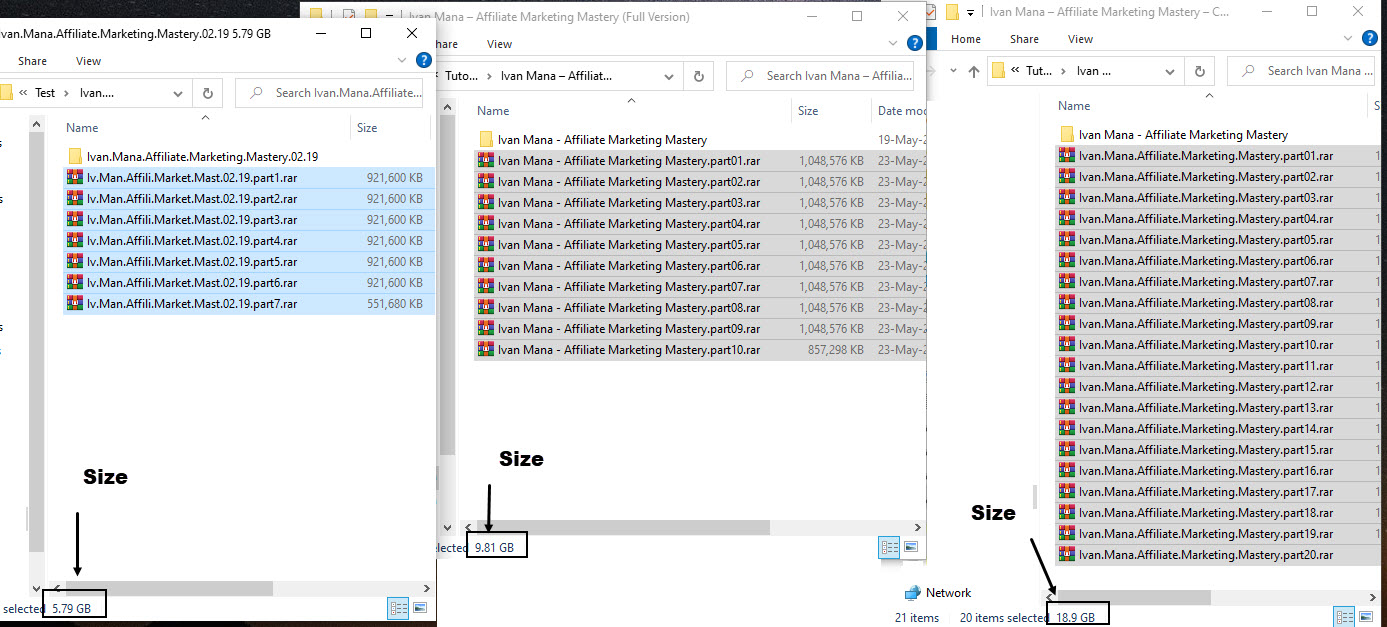Image resolution: width=1387 pixels, height=627 pixels.
Task: Expand the address history dropdown in left window
Action: tap(178, 93)
